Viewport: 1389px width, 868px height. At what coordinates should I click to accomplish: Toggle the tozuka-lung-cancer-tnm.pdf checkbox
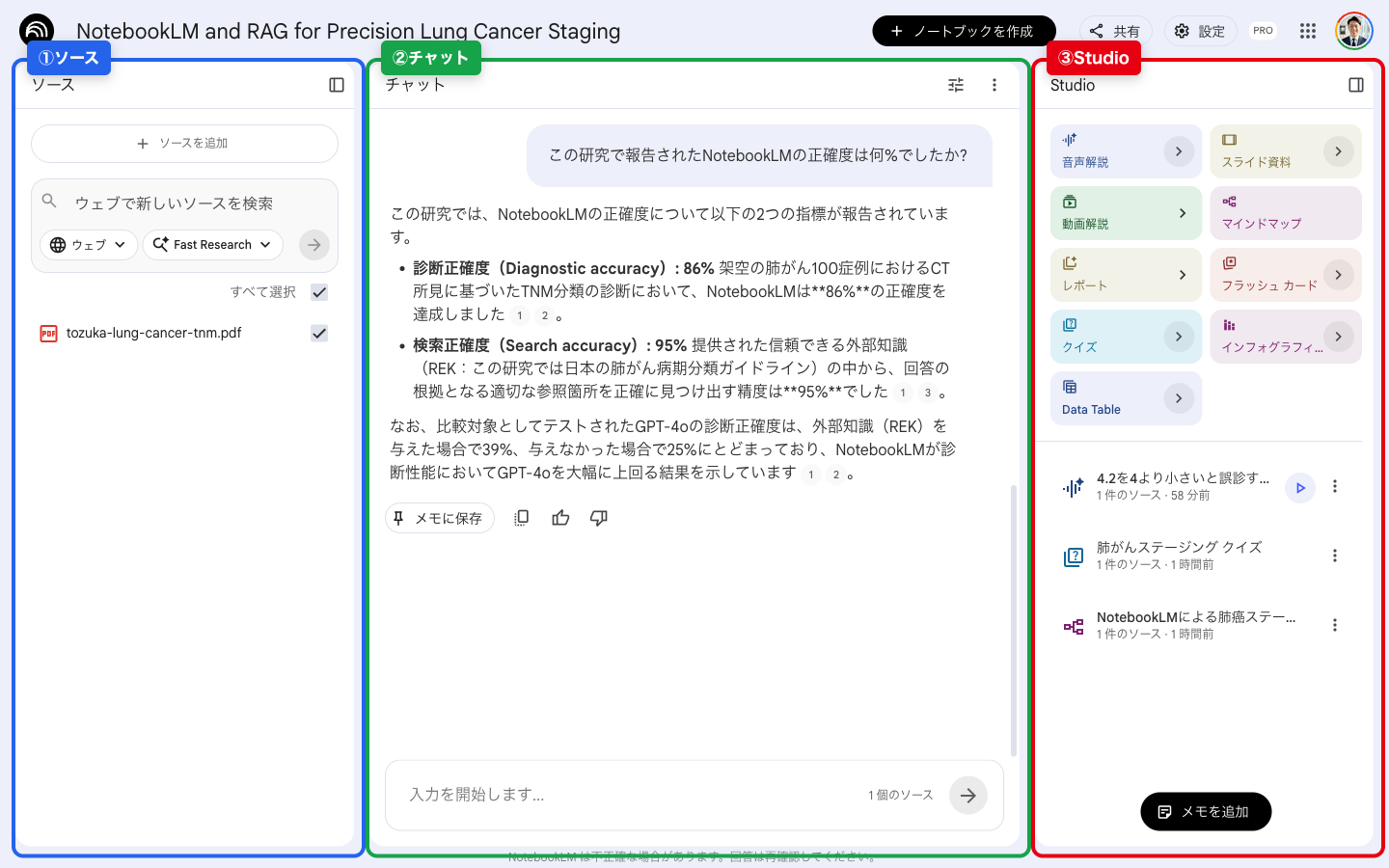point(319,333)
